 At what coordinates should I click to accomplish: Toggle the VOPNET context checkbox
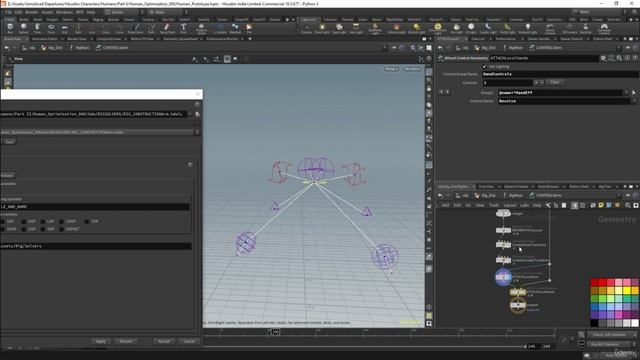point(61,229)
